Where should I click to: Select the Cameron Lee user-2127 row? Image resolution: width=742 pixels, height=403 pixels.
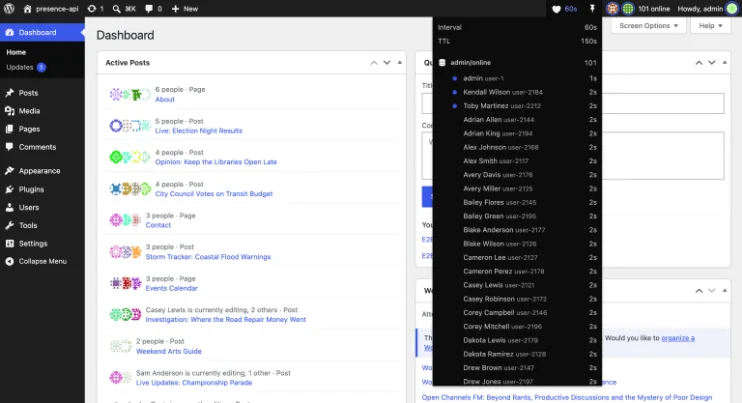[517, 257]
